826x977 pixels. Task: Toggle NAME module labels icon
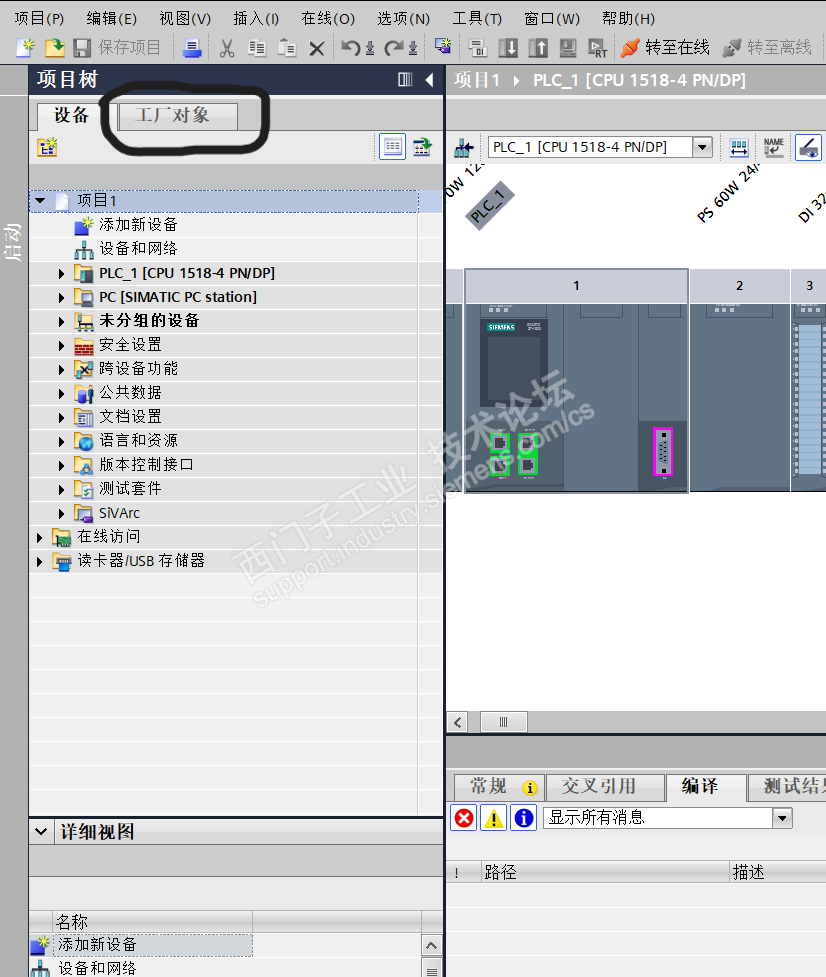tap(774, 148)
